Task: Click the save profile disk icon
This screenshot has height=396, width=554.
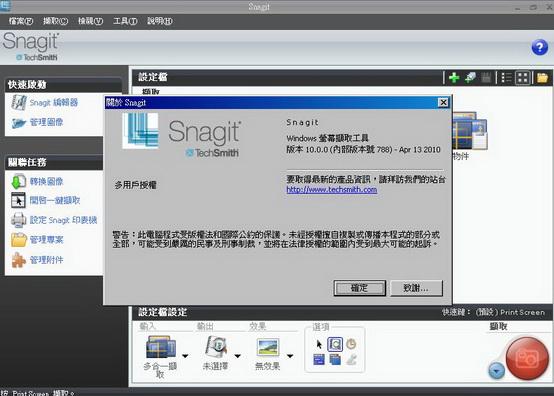Action: [x=487, y=77]
